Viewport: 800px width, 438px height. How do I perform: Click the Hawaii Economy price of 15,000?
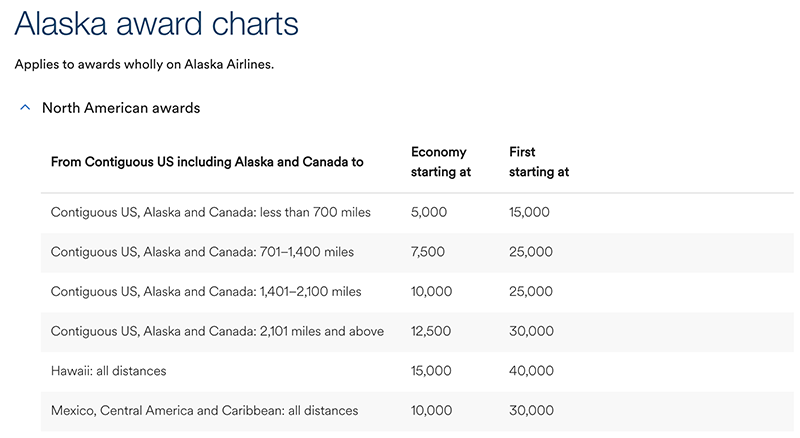click(432, 370)
